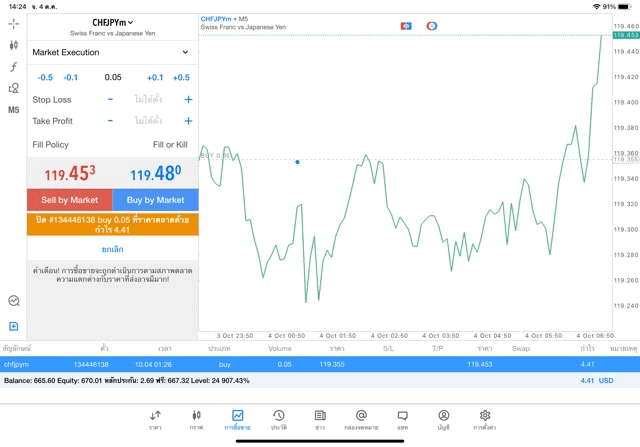Open the indicators function icon
The width and height of the screenshot is (640, 447).
(13, 67)
